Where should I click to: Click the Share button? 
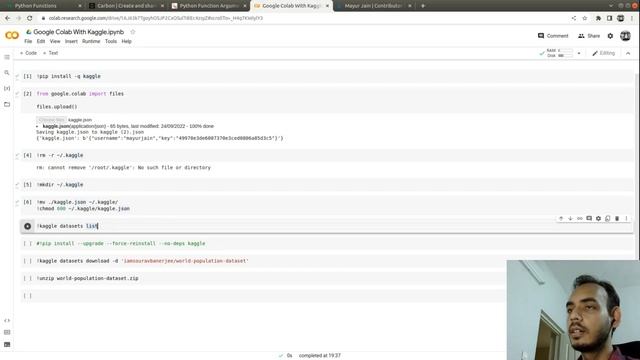589,36
